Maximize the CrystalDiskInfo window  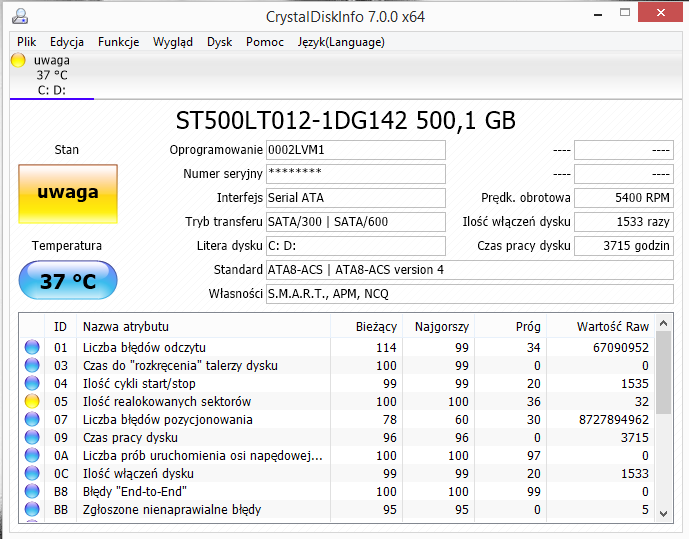tap(625, 13)
